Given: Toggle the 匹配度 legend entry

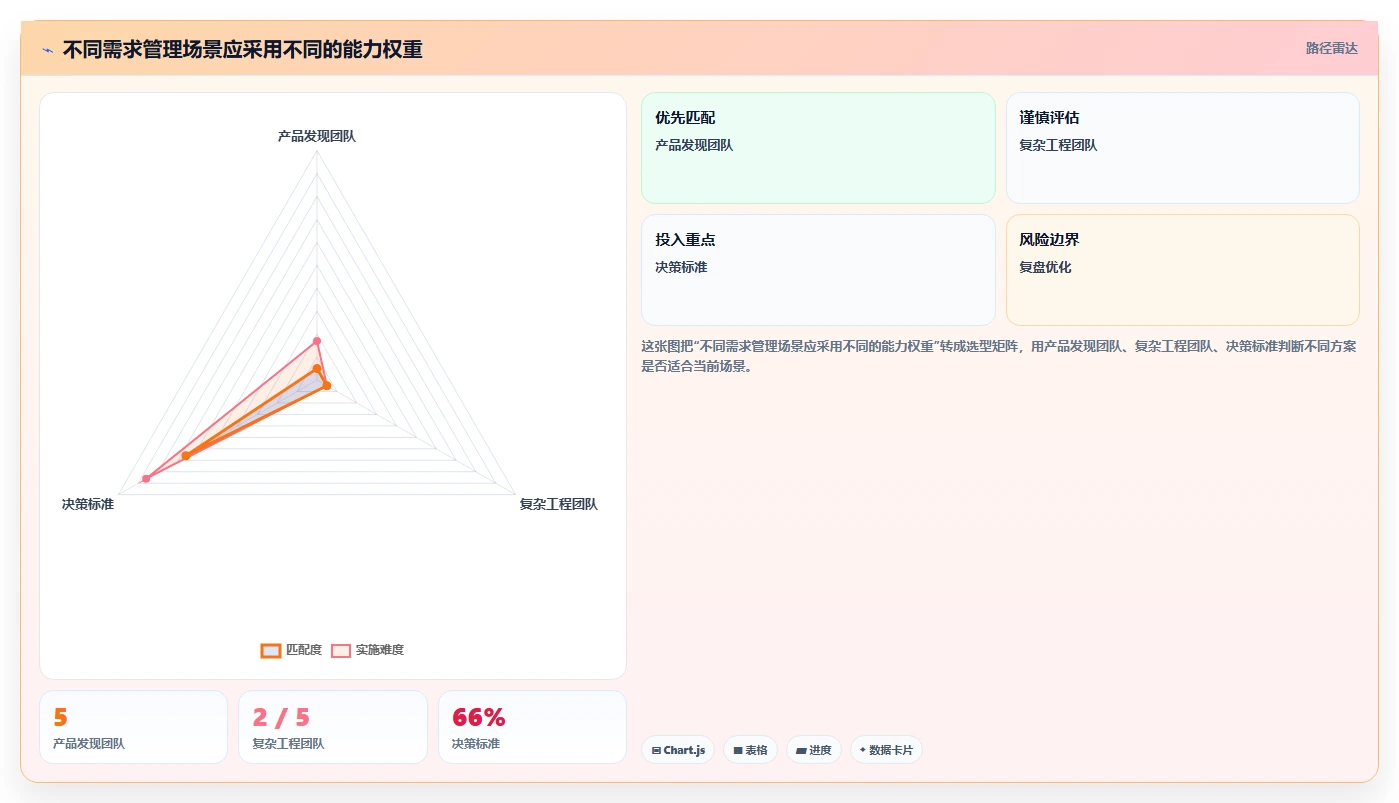Looking at the screenshot, I should click(x=291, y=650).
